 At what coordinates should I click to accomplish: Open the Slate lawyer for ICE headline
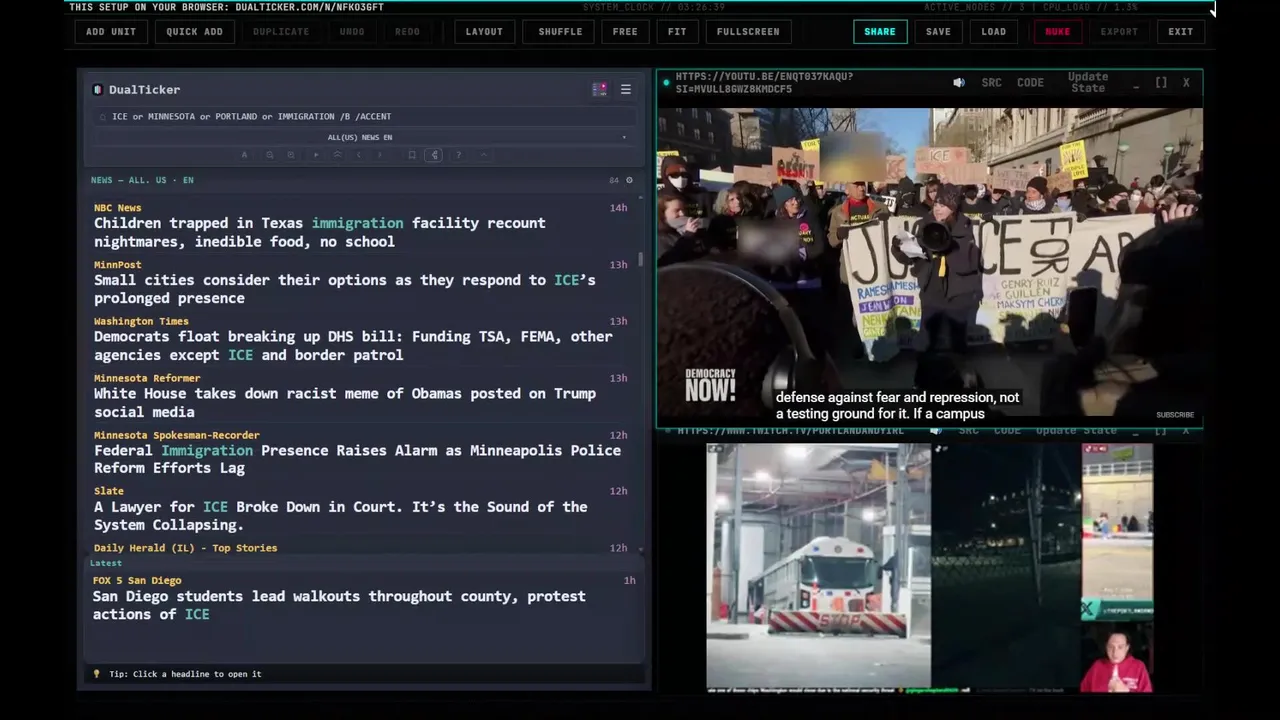pos(340,516)
